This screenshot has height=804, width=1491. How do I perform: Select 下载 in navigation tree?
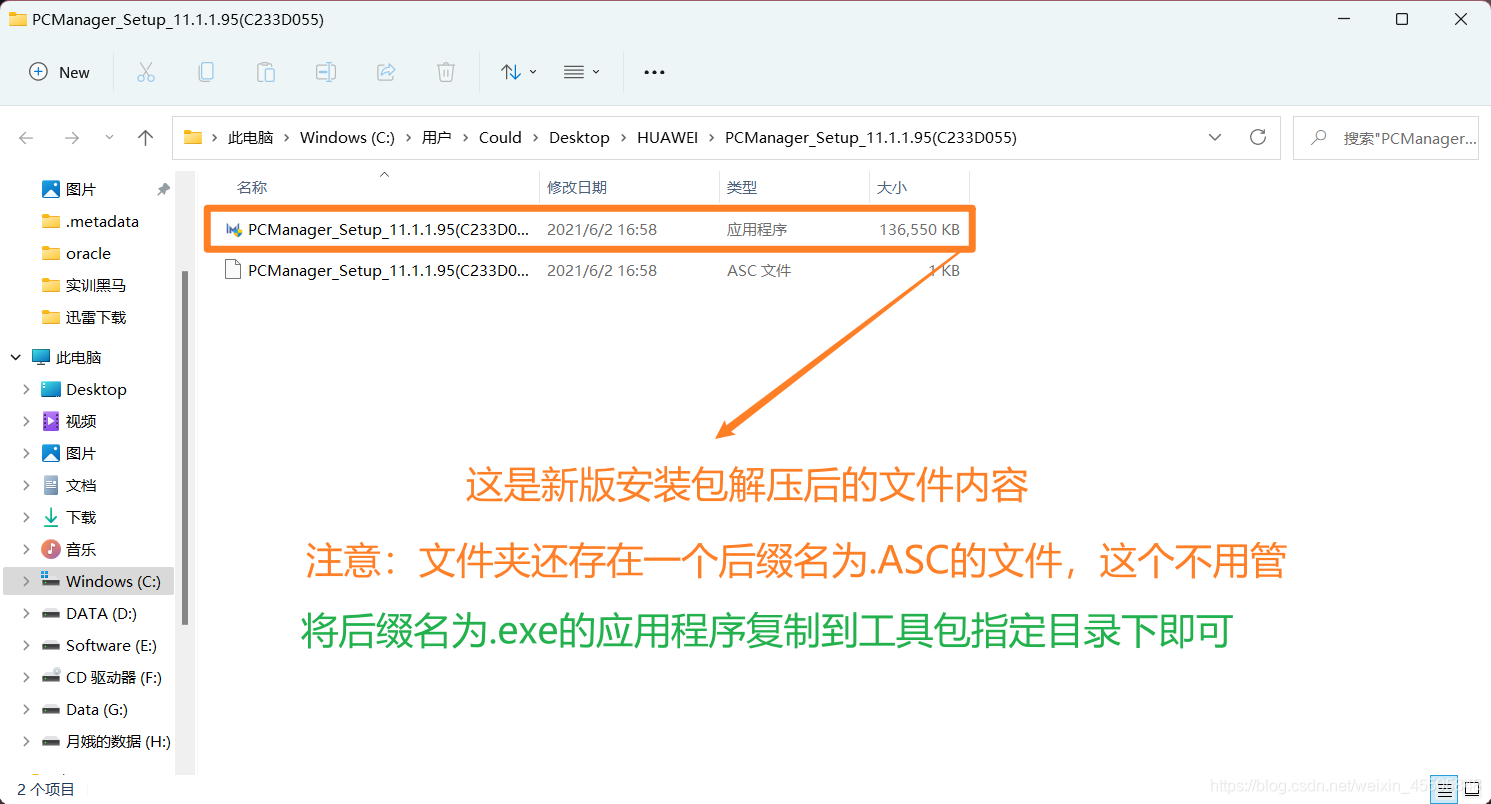coord(81,517)
